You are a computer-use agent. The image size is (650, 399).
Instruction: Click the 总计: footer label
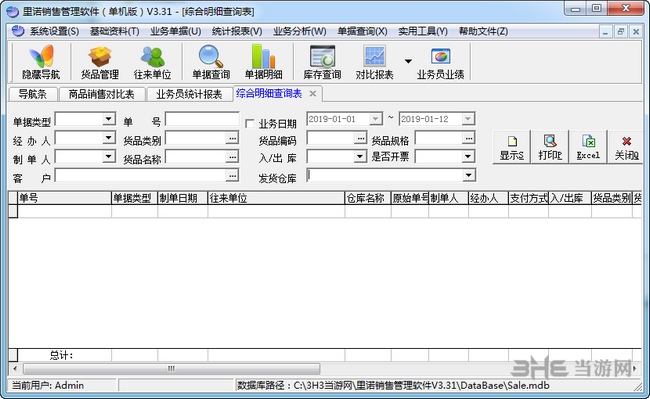(x=61, y=355)
